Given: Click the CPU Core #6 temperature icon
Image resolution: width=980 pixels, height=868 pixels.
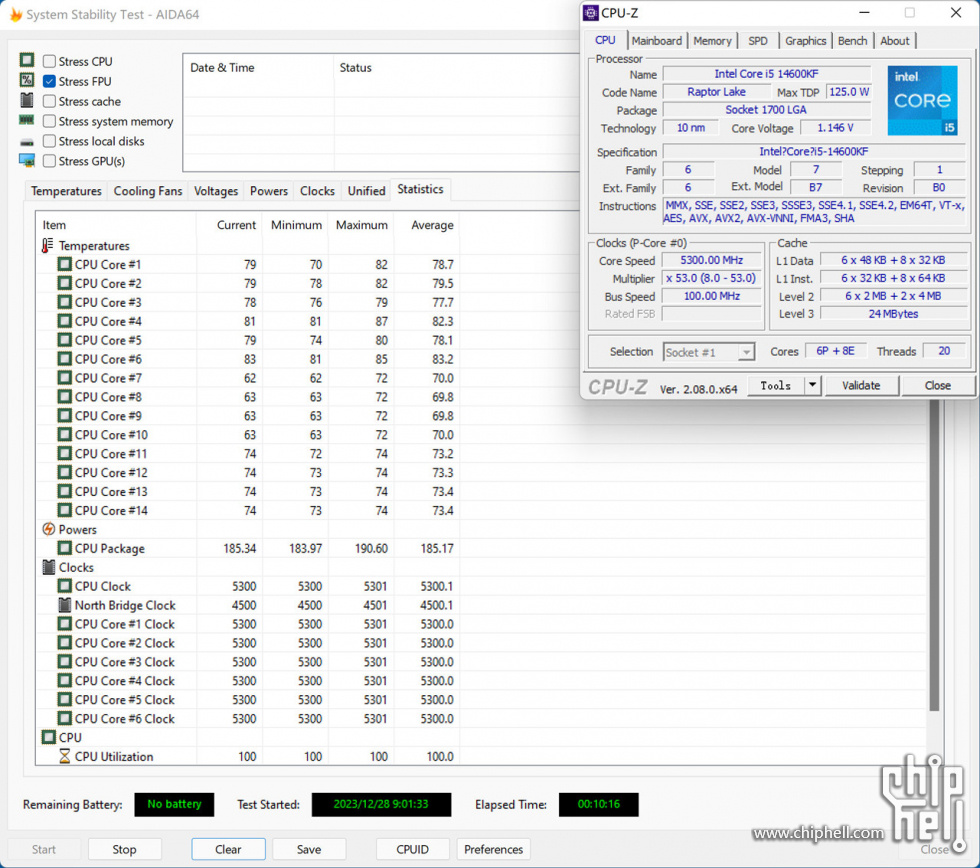Looking at the screenshot, I should click(64, 359).
